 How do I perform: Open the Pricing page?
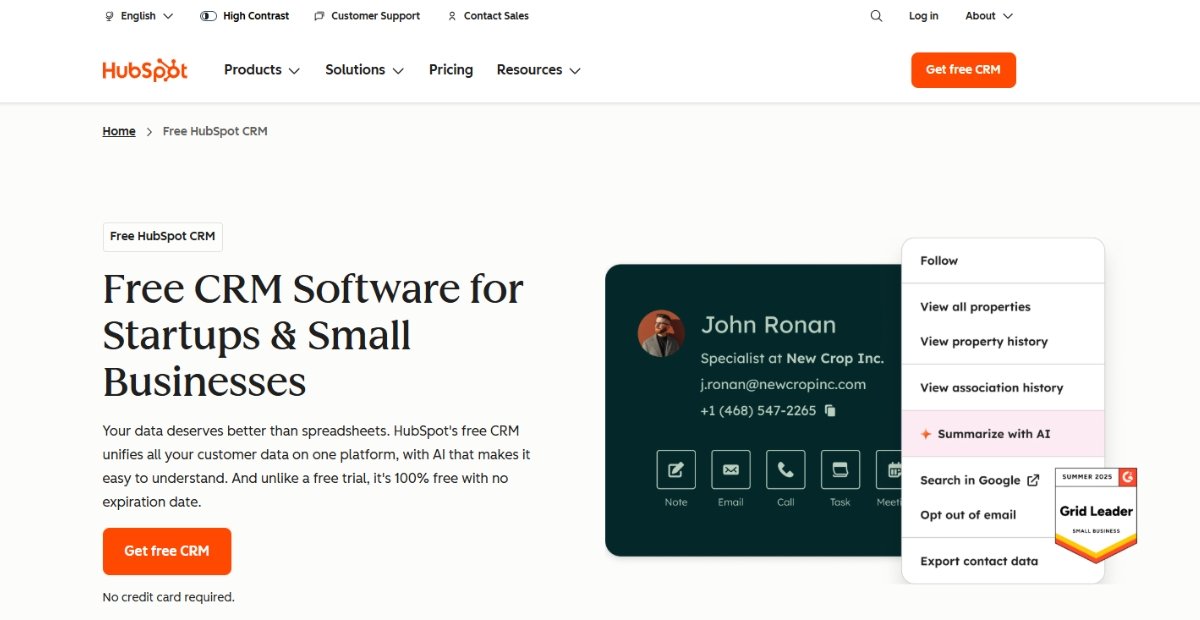click(451, 70)
